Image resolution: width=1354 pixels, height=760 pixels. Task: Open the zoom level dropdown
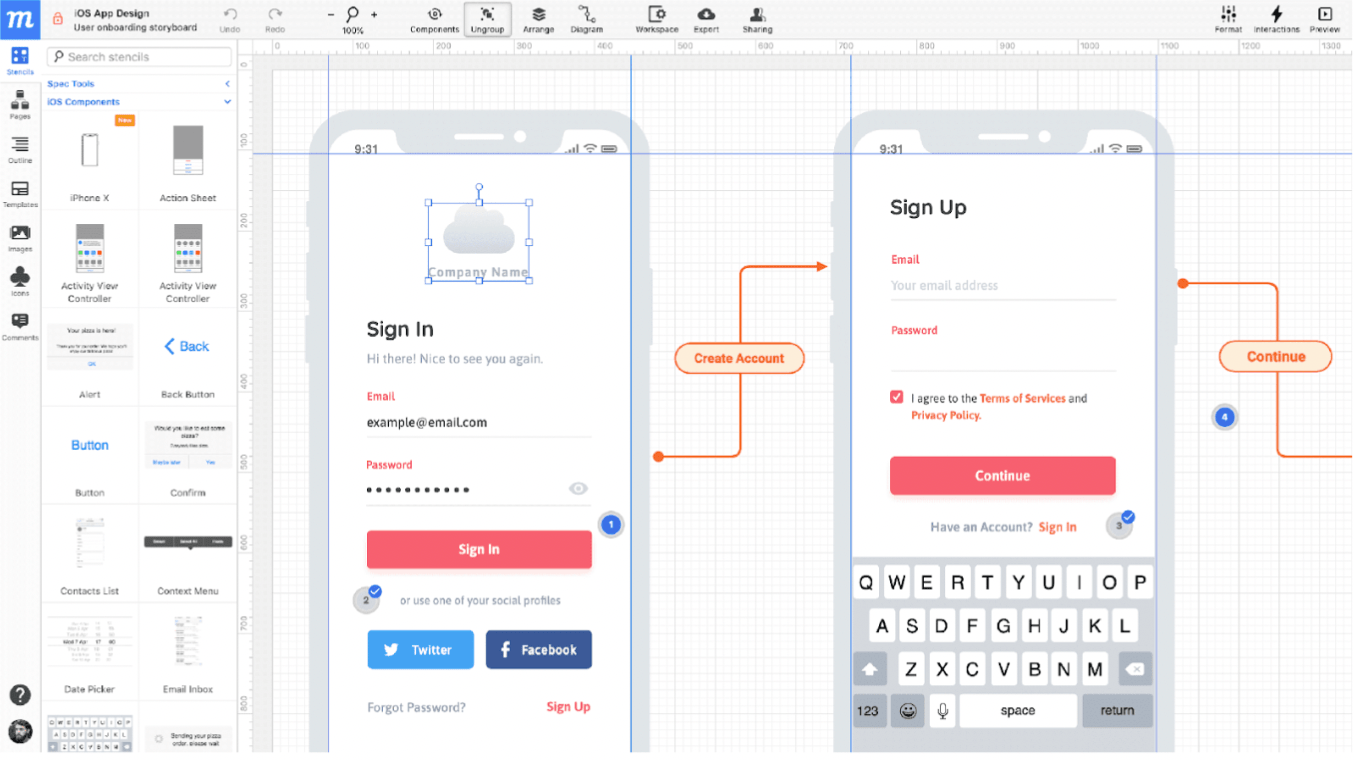[352, 18]
